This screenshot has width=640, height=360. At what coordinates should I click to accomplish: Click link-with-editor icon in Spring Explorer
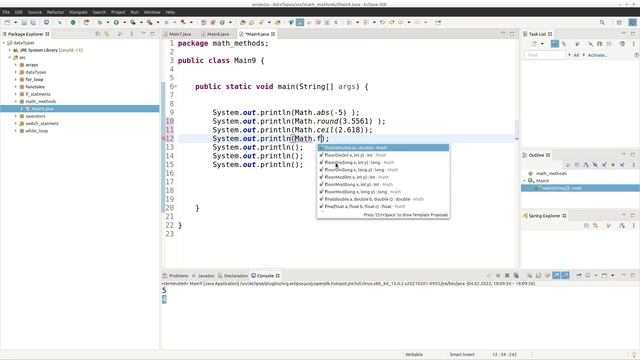click(596, 225)
